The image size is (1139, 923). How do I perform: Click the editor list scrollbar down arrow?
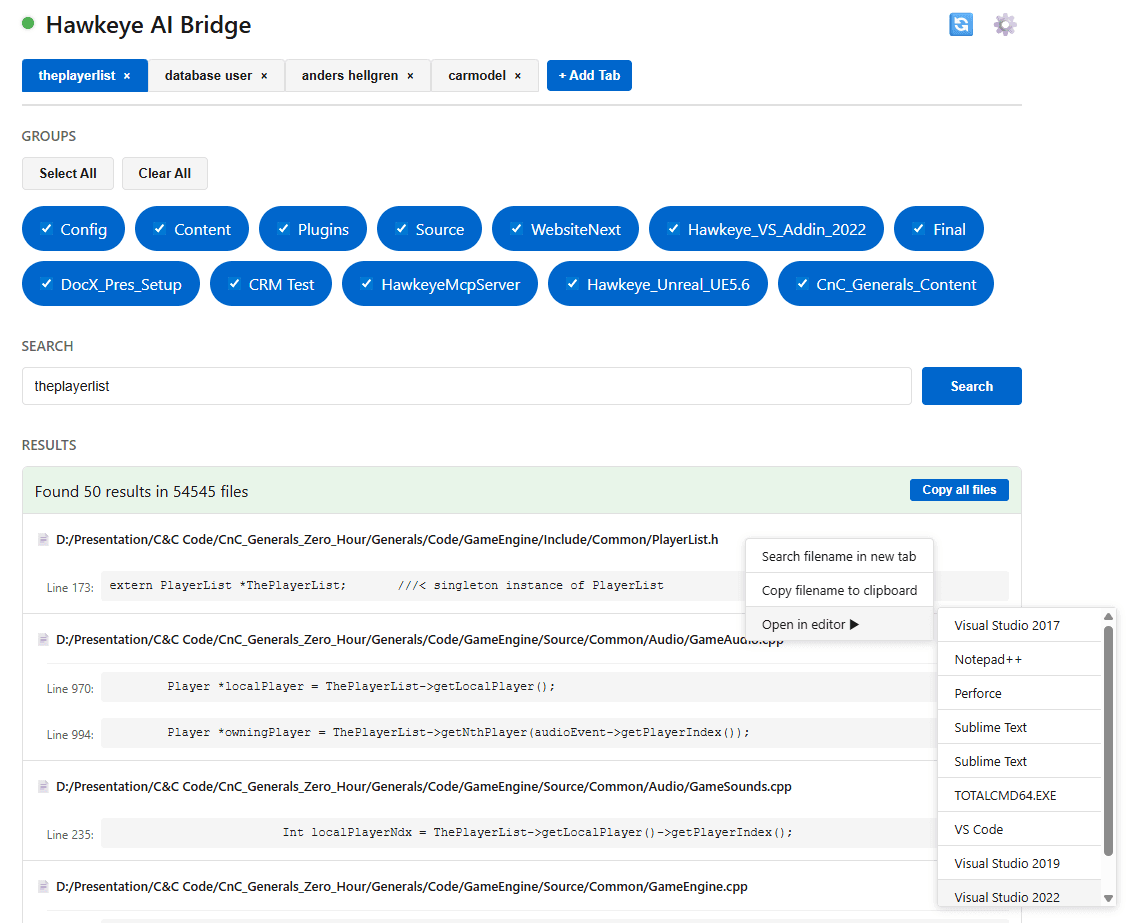(1108, 898)
